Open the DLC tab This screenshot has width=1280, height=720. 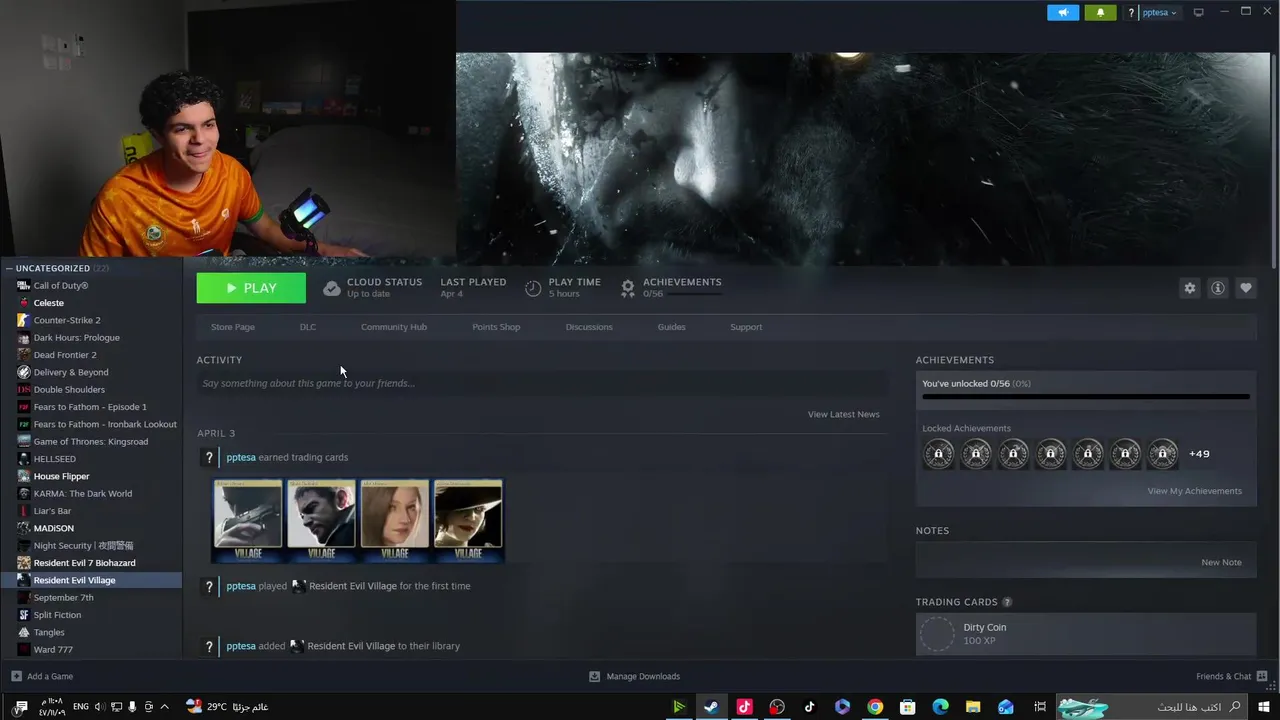[x=308, y=327]
